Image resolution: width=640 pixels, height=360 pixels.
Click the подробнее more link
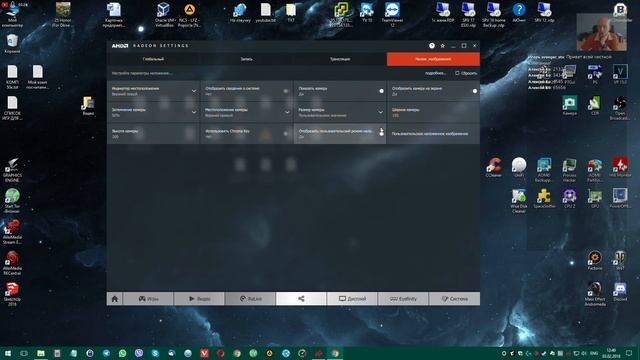click(435, 73)
